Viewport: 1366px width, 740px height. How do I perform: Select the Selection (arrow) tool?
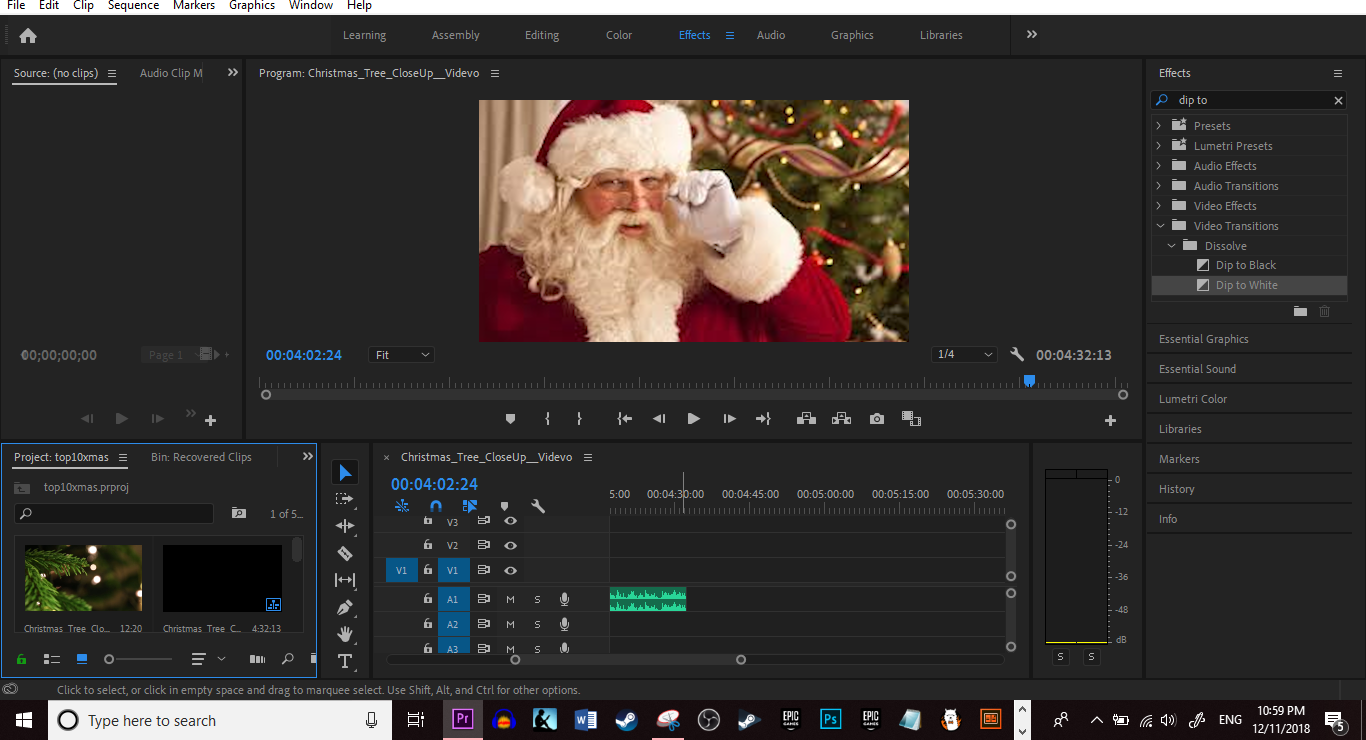point(345,472)
